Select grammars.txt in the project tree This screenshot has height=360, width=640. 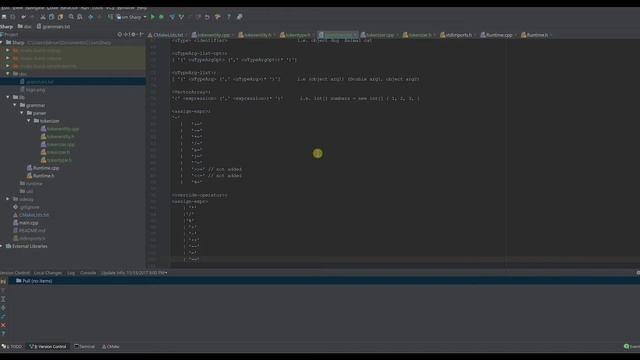tap(40, 82)
